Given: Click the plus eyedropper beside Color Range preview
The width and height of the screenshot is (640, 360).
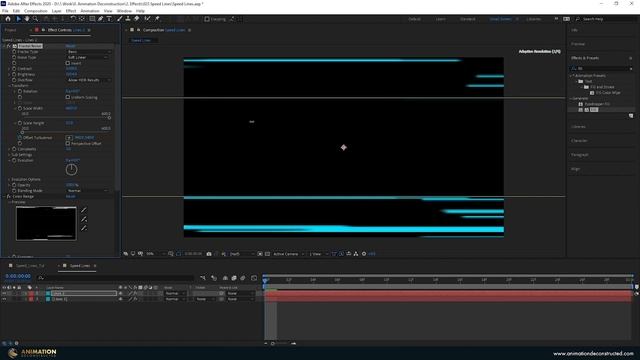Looking at the screenshot, I should click(x=84, y=219).
